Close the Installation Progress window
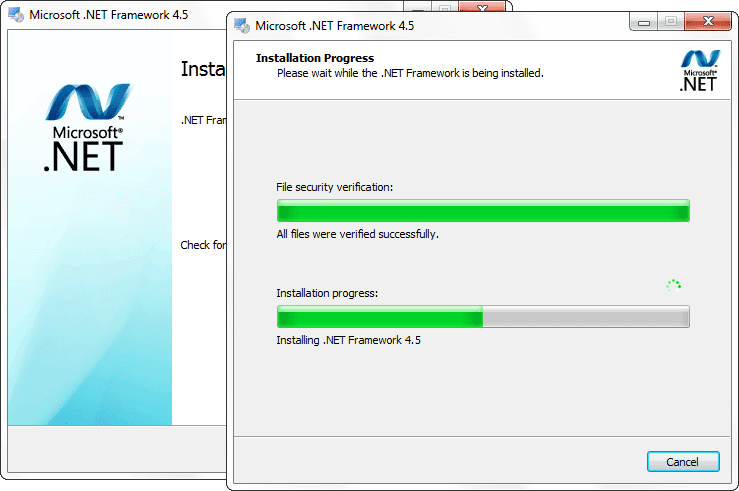The height and width of the screenshot is (491, 739). [707, 22]
